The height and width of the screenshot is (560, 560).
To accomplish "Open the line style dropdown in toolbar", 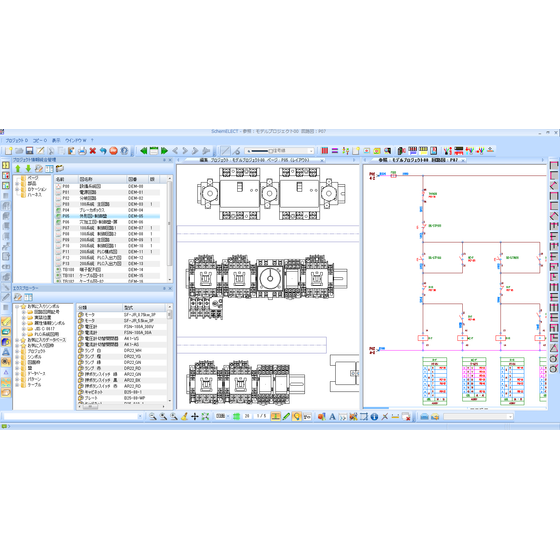I will pos(280,151).
